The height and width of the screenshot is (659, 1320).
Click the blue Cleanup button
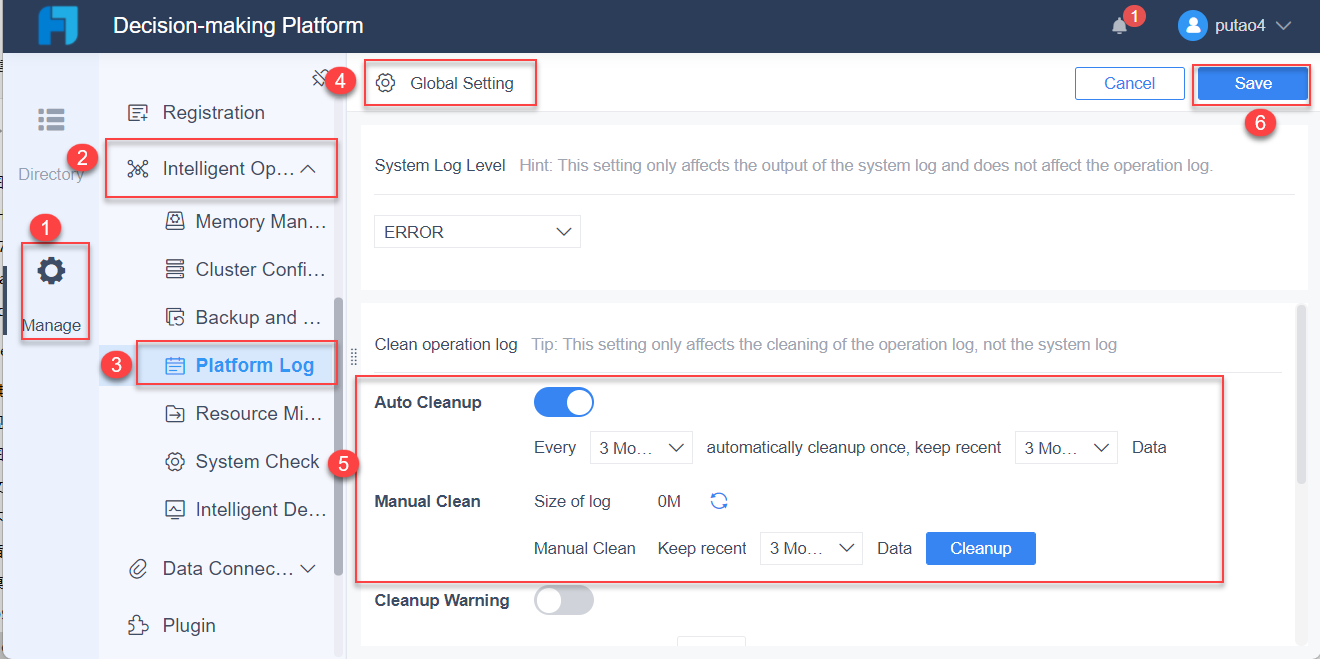[x=981, y=548]
